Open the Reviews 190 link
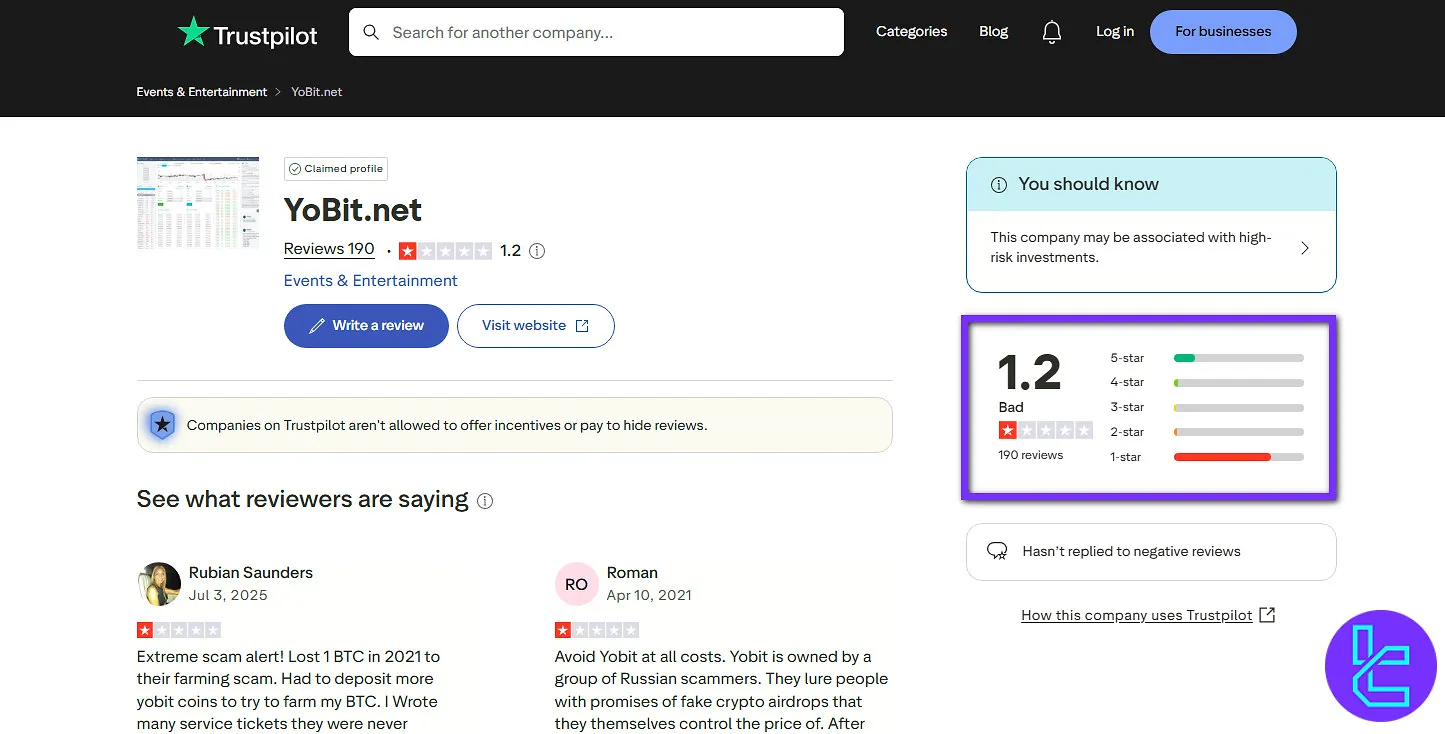 (x=329, y=250)
